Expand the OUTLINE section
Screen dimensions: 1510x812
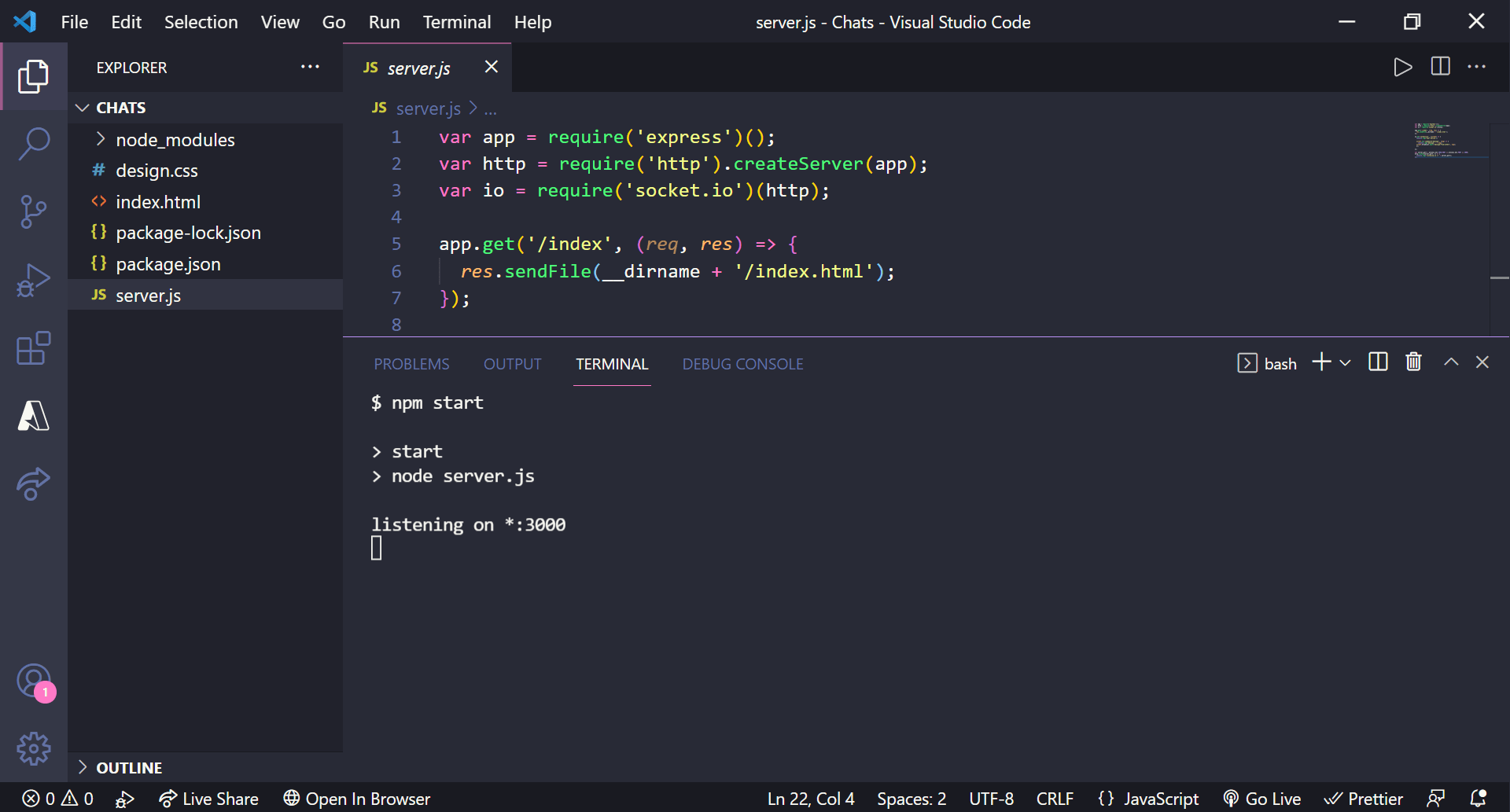coord(205,767)
